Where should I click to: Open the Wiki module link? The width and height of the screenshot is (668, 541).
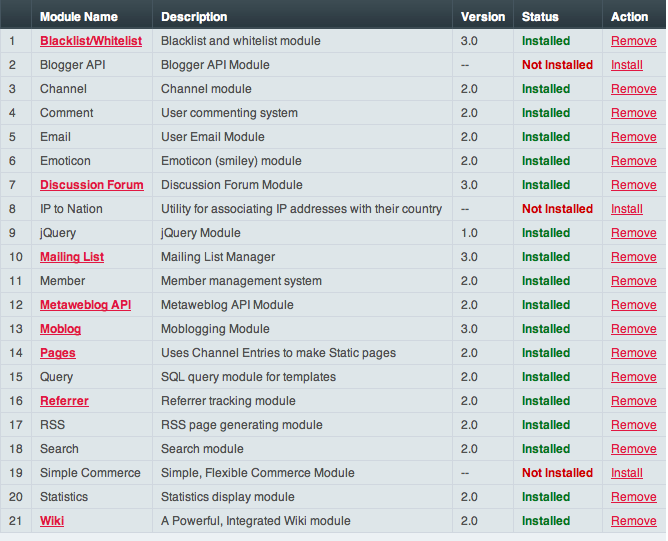pos(52,521)
